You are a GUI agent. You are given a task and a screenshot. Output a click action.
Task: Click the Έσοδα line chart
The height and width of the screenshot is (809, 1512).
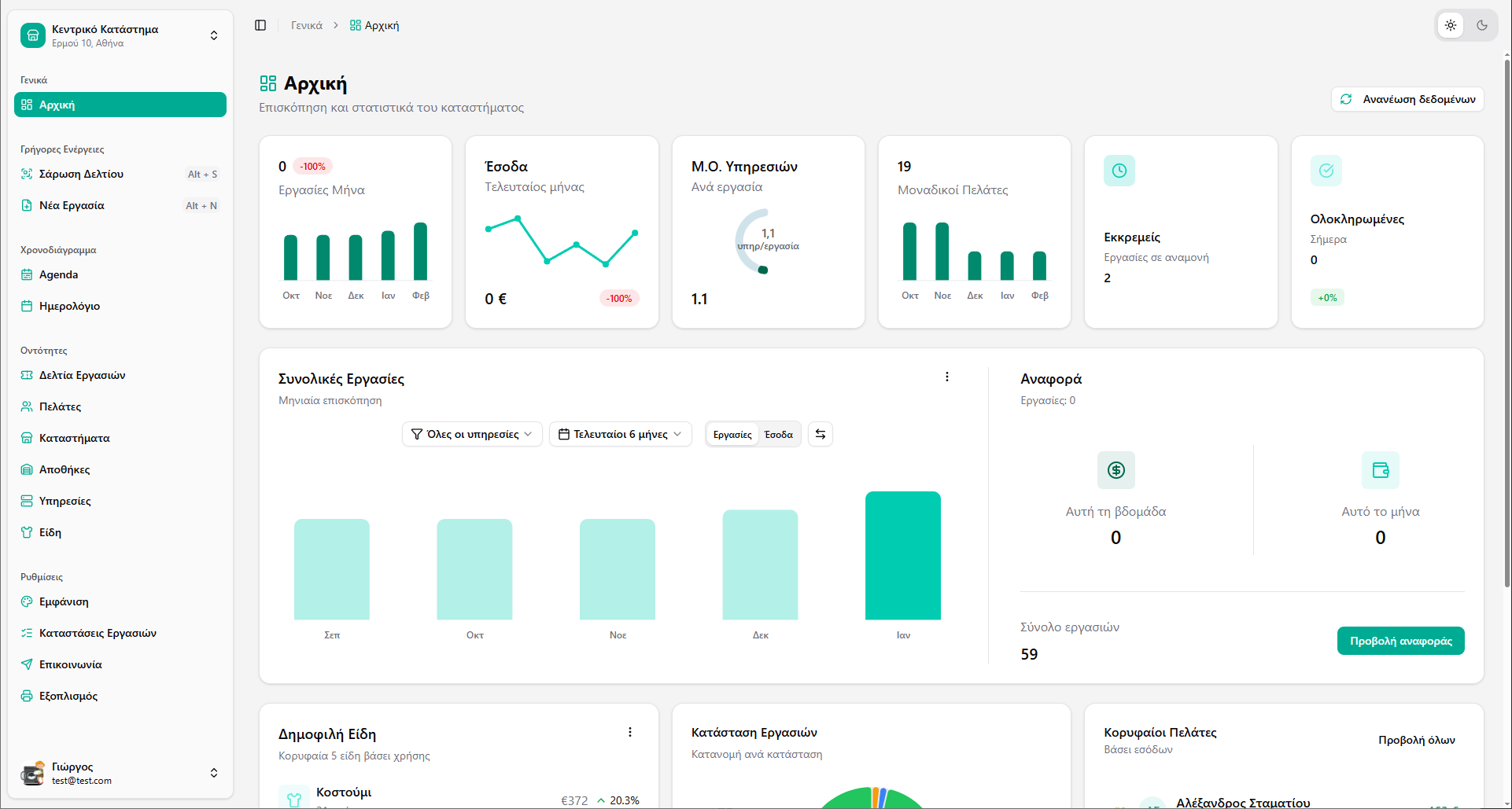coord(562,240)
